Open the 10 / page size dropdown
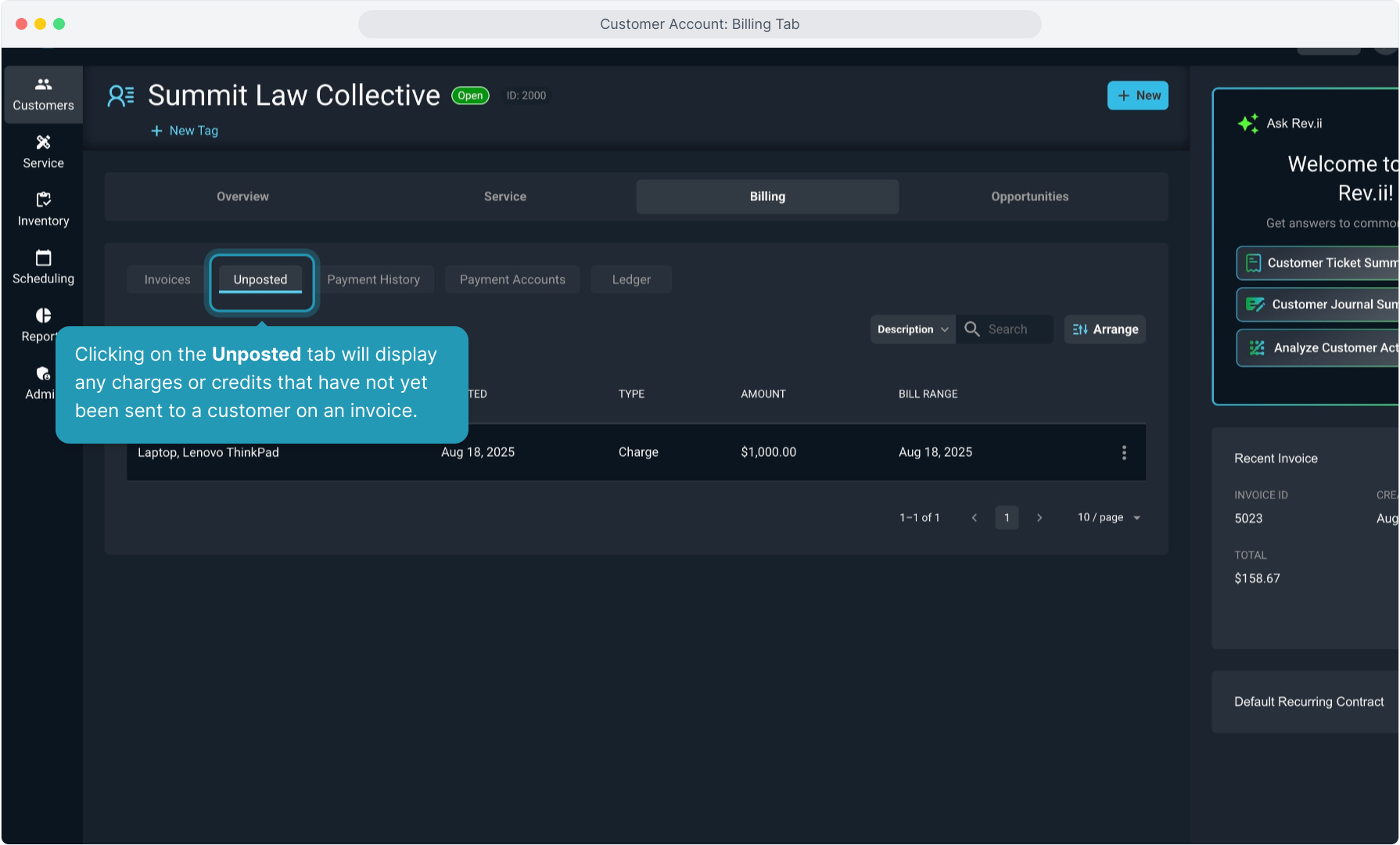1400x845 pixels. point(1109,517)
